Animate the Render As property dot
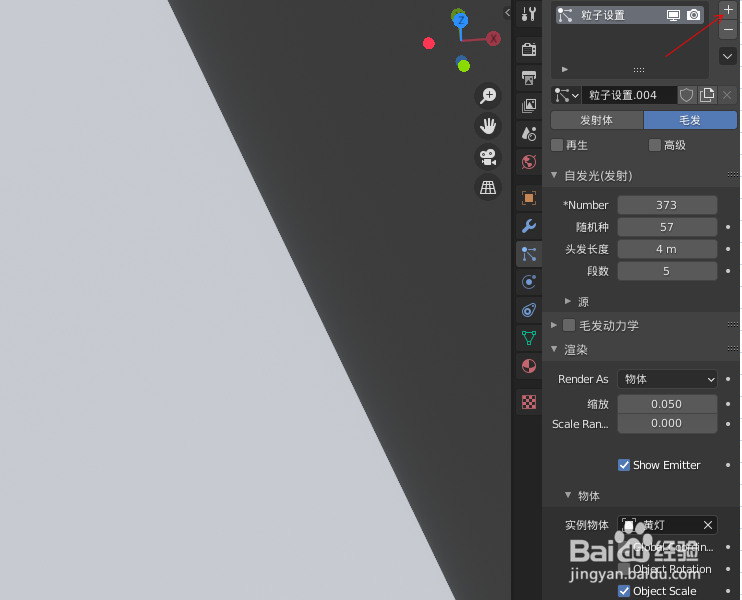742x600 pixels. (x=728, y=379)
